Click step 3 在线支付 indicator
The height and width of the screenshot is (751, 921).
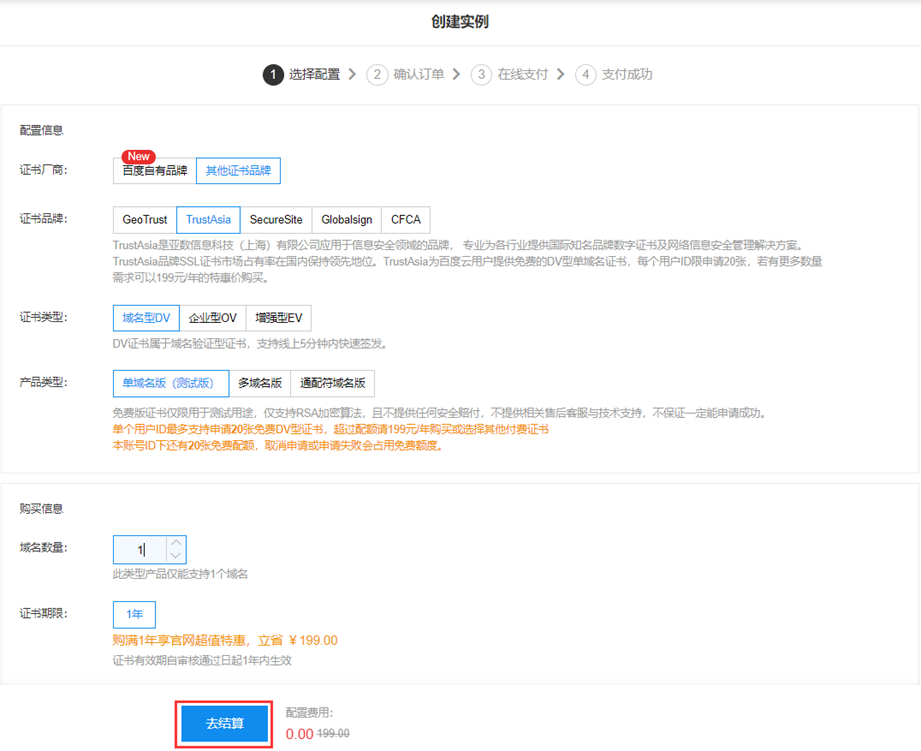pyautogui.click(x=509, y=75)
